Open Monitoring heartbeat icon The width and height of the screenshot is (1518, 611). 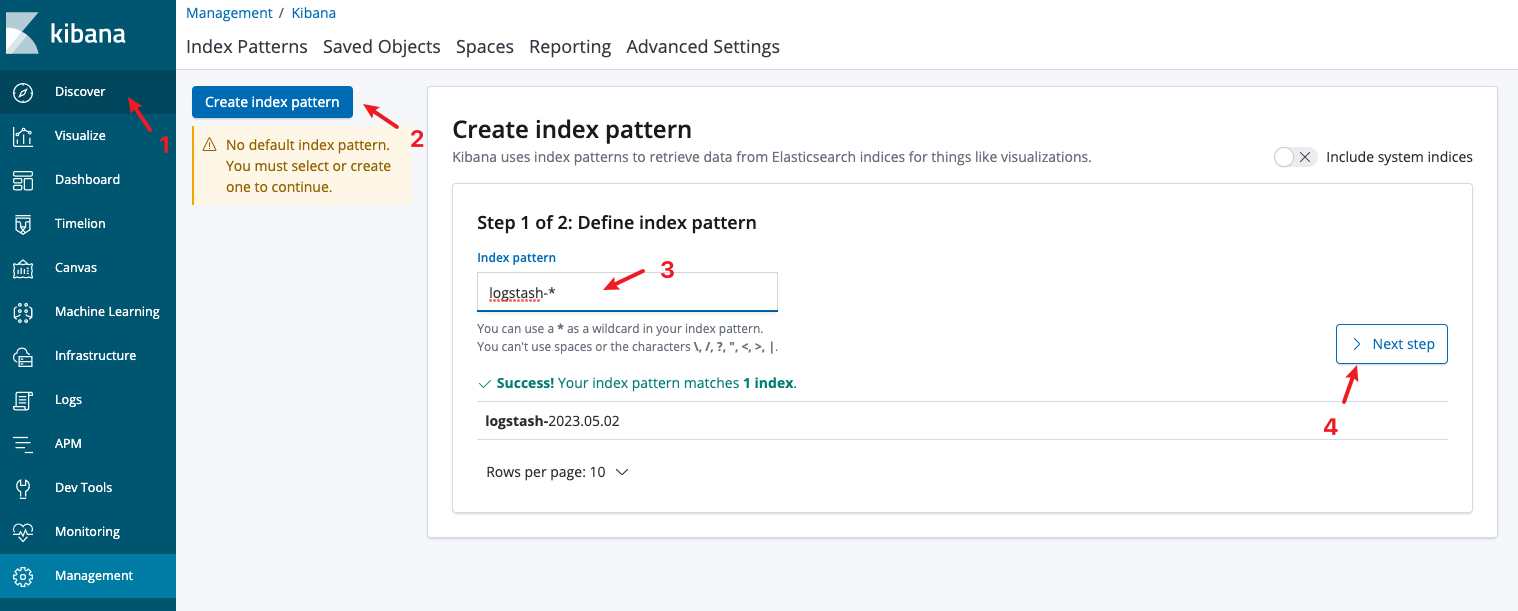23,532
